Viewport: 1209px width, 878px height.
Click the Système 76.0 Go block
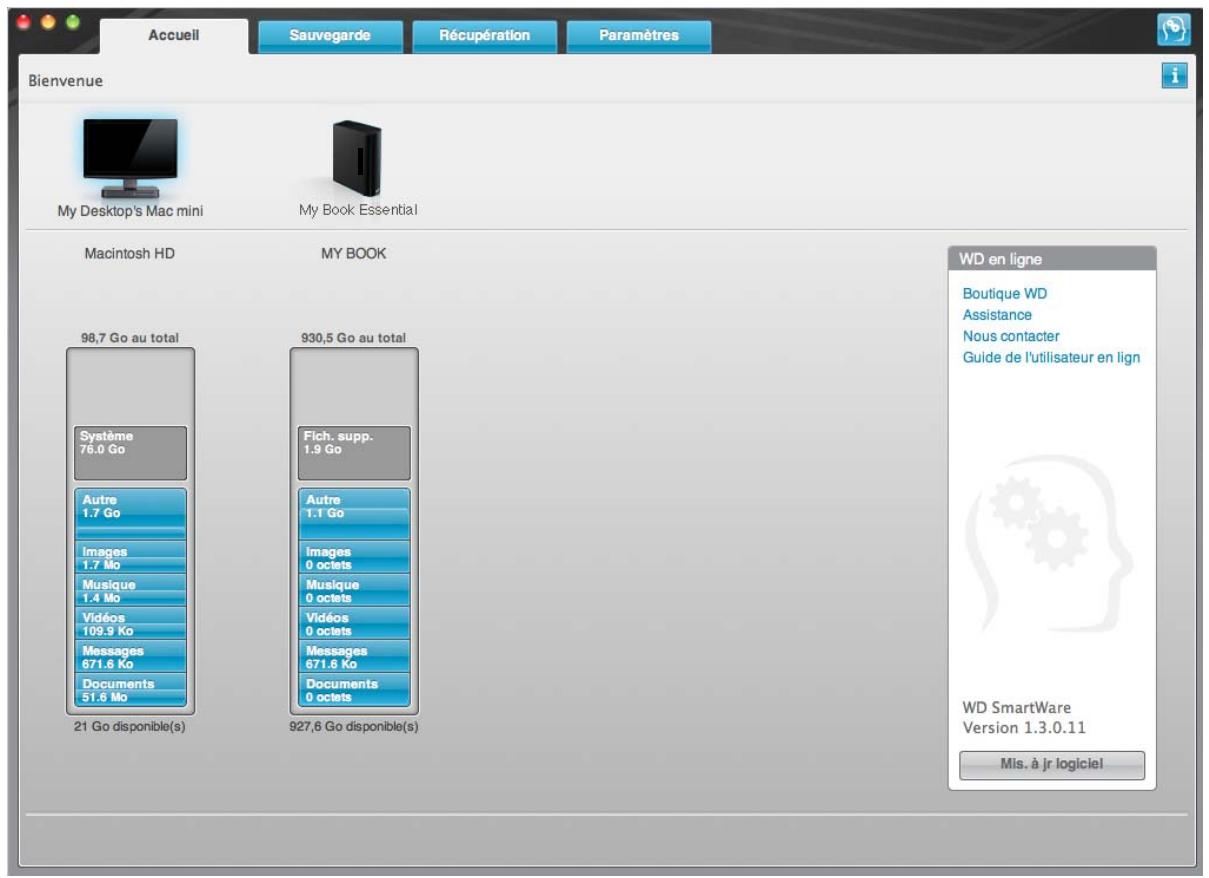(x=130, y=453)
